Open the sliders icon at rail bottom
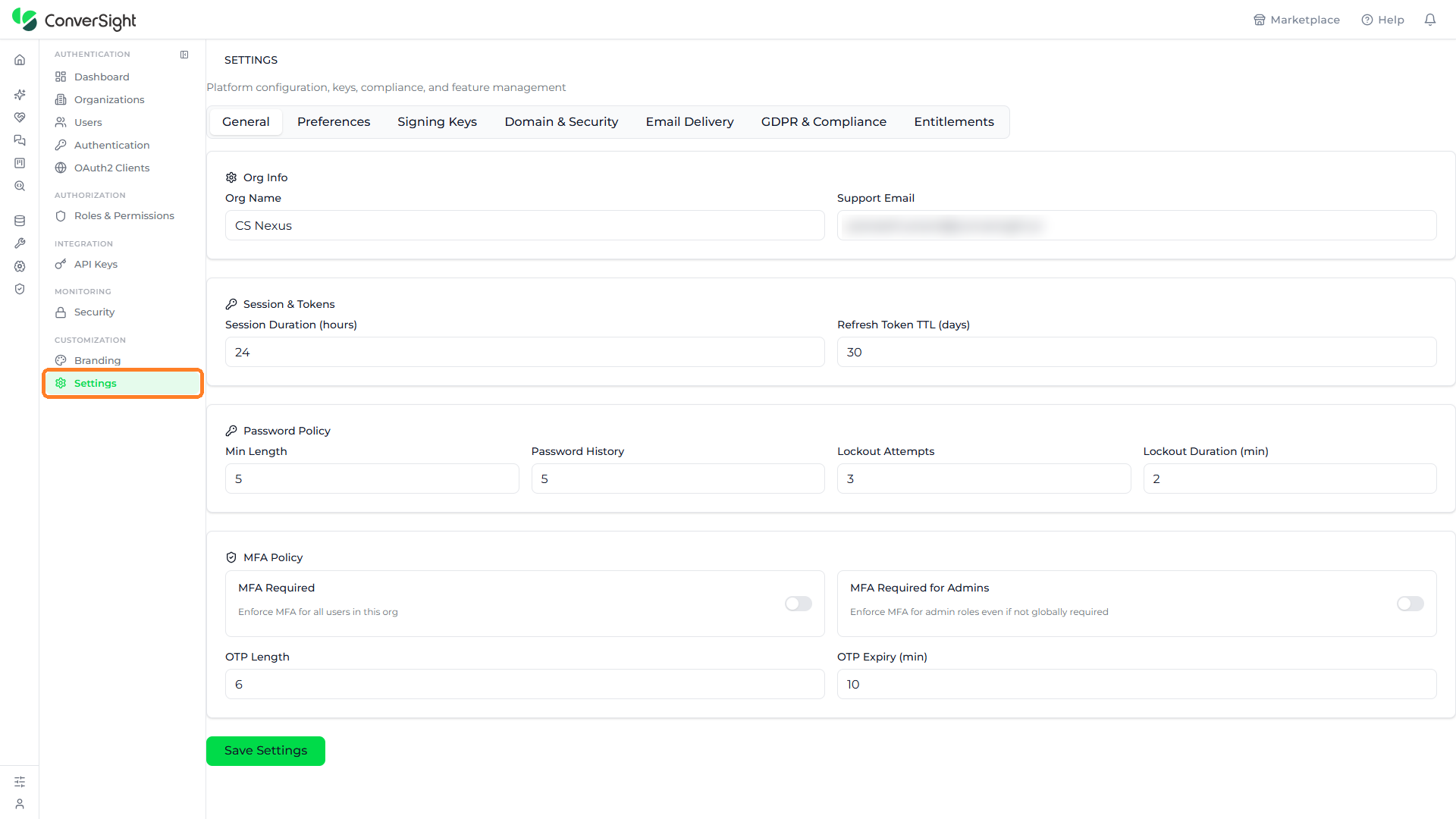 (20, 781)
